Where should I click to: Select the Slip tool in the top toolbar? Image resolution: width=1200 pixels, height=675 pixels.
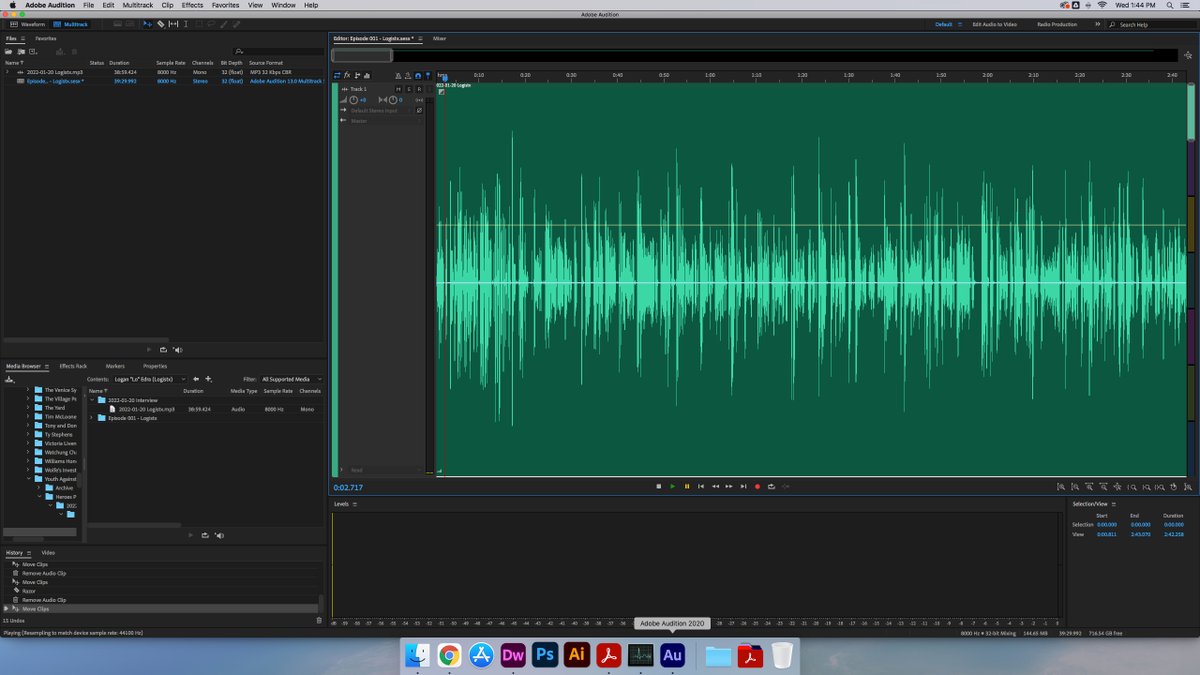click(x=173, y=24)
